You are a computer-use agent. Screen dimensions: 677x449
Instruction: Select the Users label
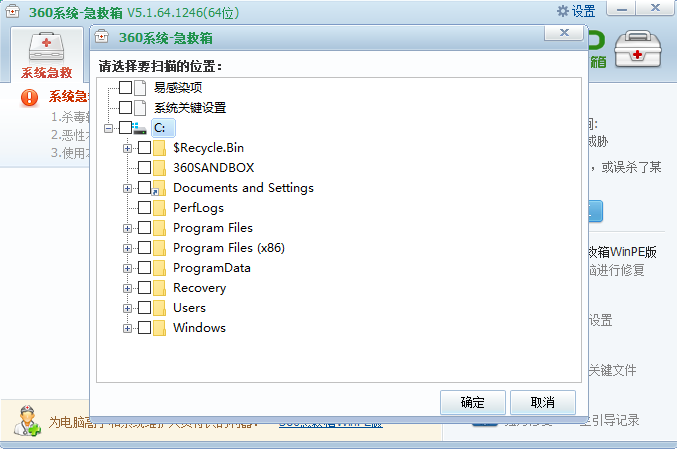tap(190, 308)
